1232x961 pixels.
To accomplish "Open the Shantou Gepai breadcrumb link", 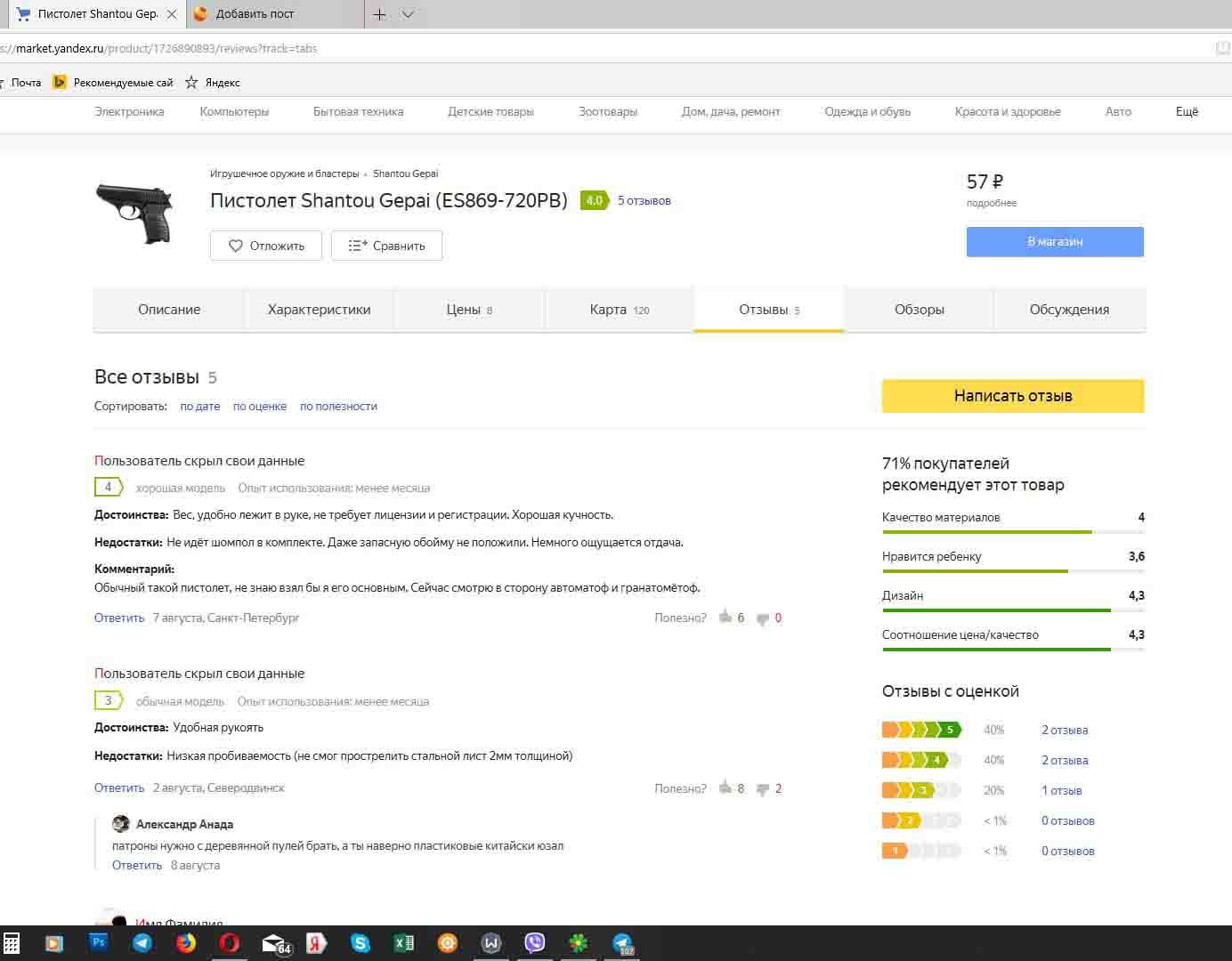I will pyautogui.click(x=405, y=174).
